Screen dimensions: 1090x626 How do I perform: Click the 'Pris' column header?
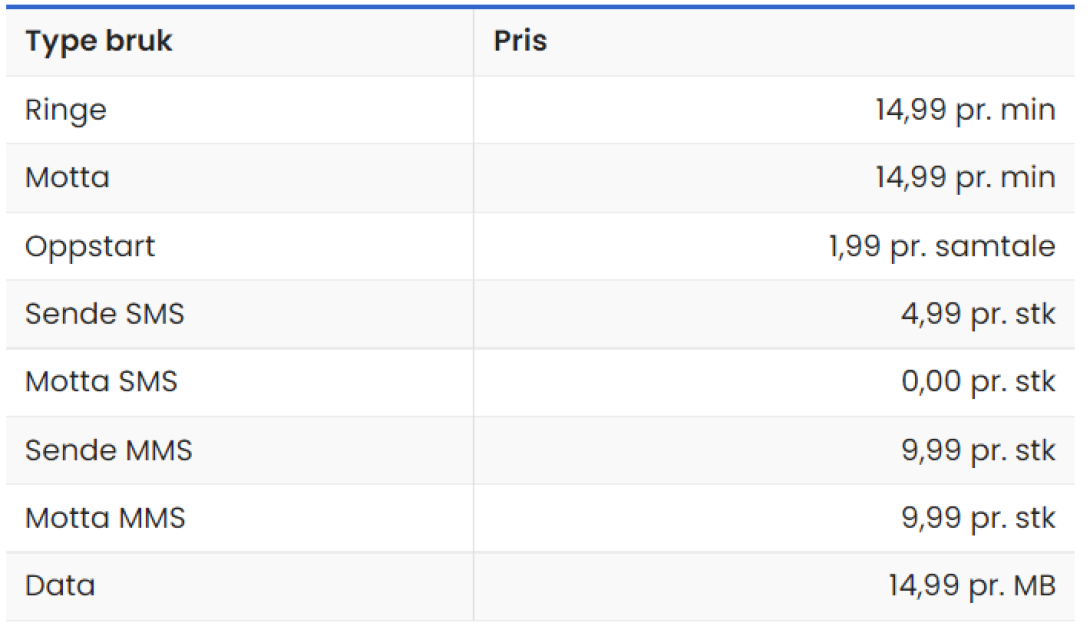[520, 41]
